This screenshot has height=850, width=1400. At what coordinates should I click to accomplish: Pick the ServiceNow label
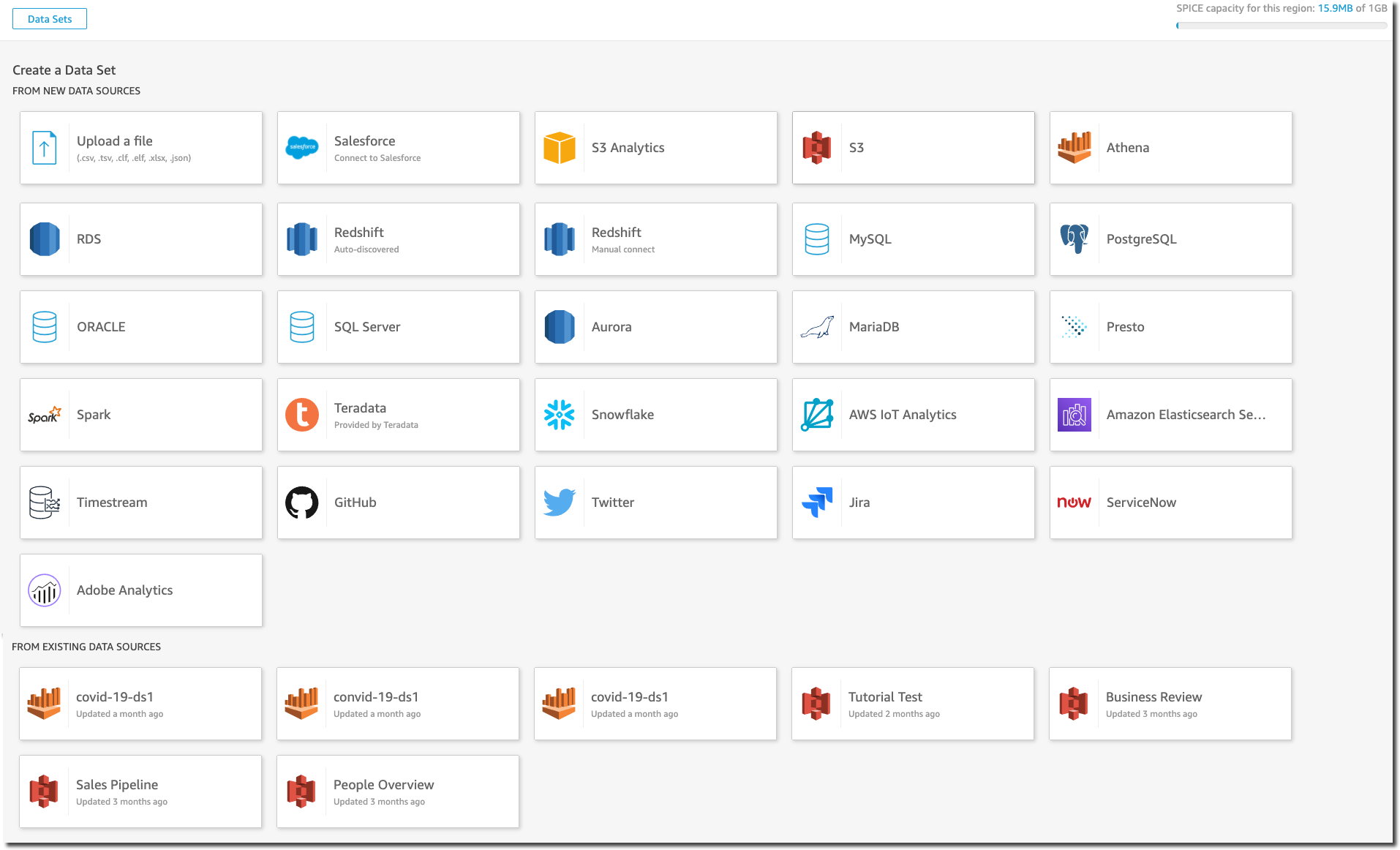(1142, 503)
